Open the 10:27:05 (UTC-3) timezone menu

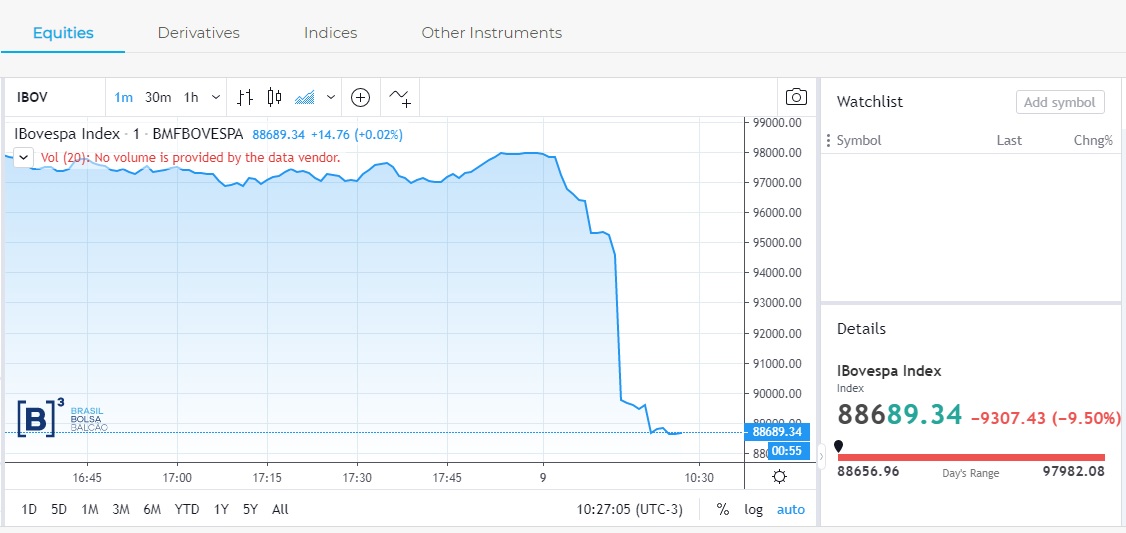[630, 509]
